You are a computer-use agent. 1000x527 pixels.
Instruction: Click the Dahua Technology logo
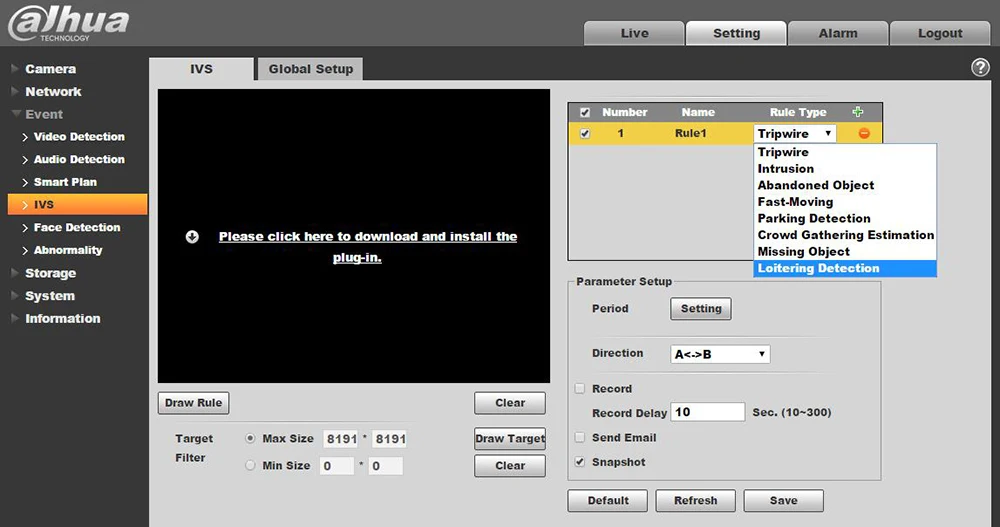(x=68, y=22)
